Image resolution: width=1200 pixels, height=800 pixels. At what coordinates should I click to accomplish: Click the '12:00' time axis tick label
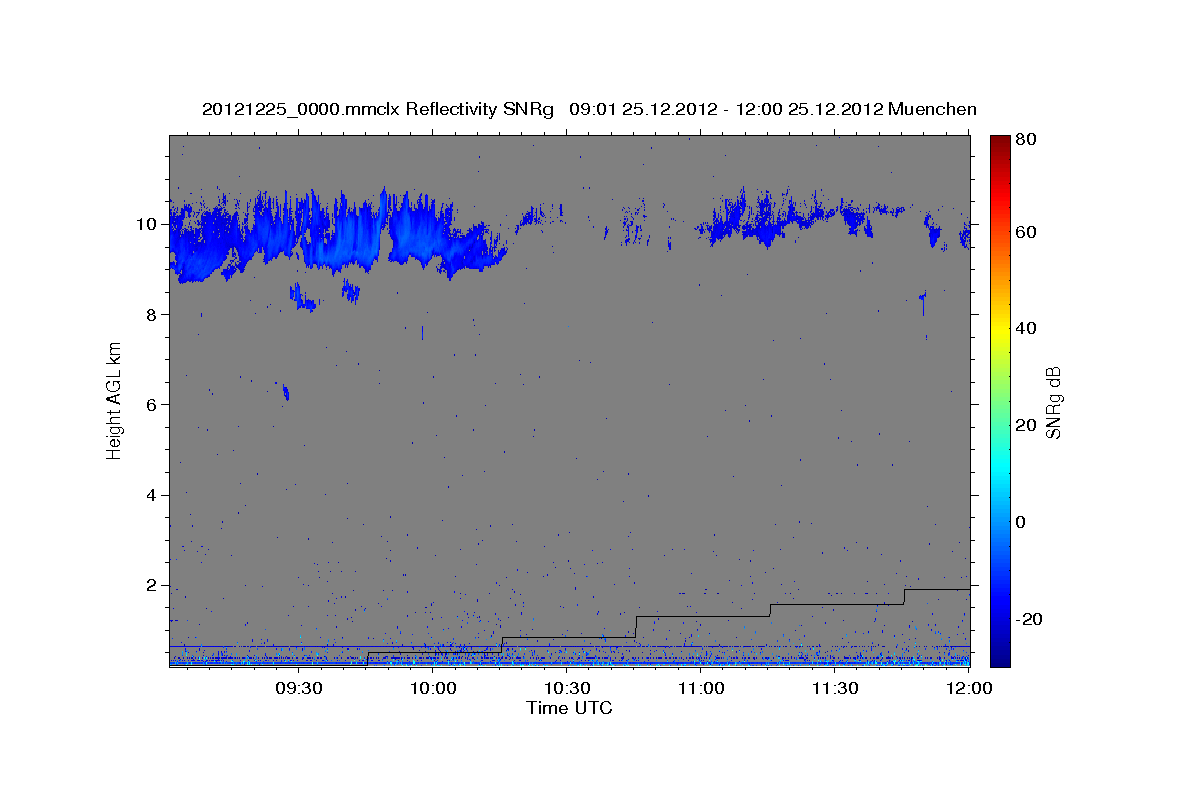968,688
